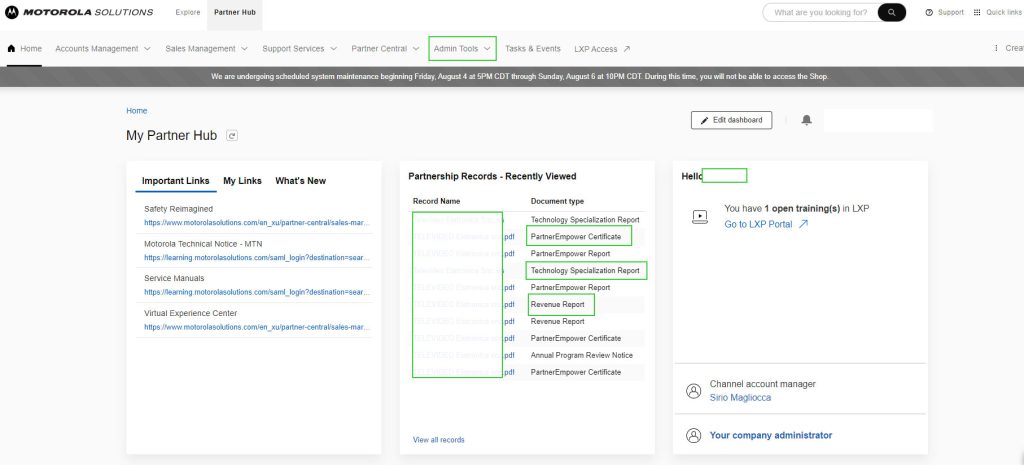
Task: Click the Support help icon
Action: [929, 12]
